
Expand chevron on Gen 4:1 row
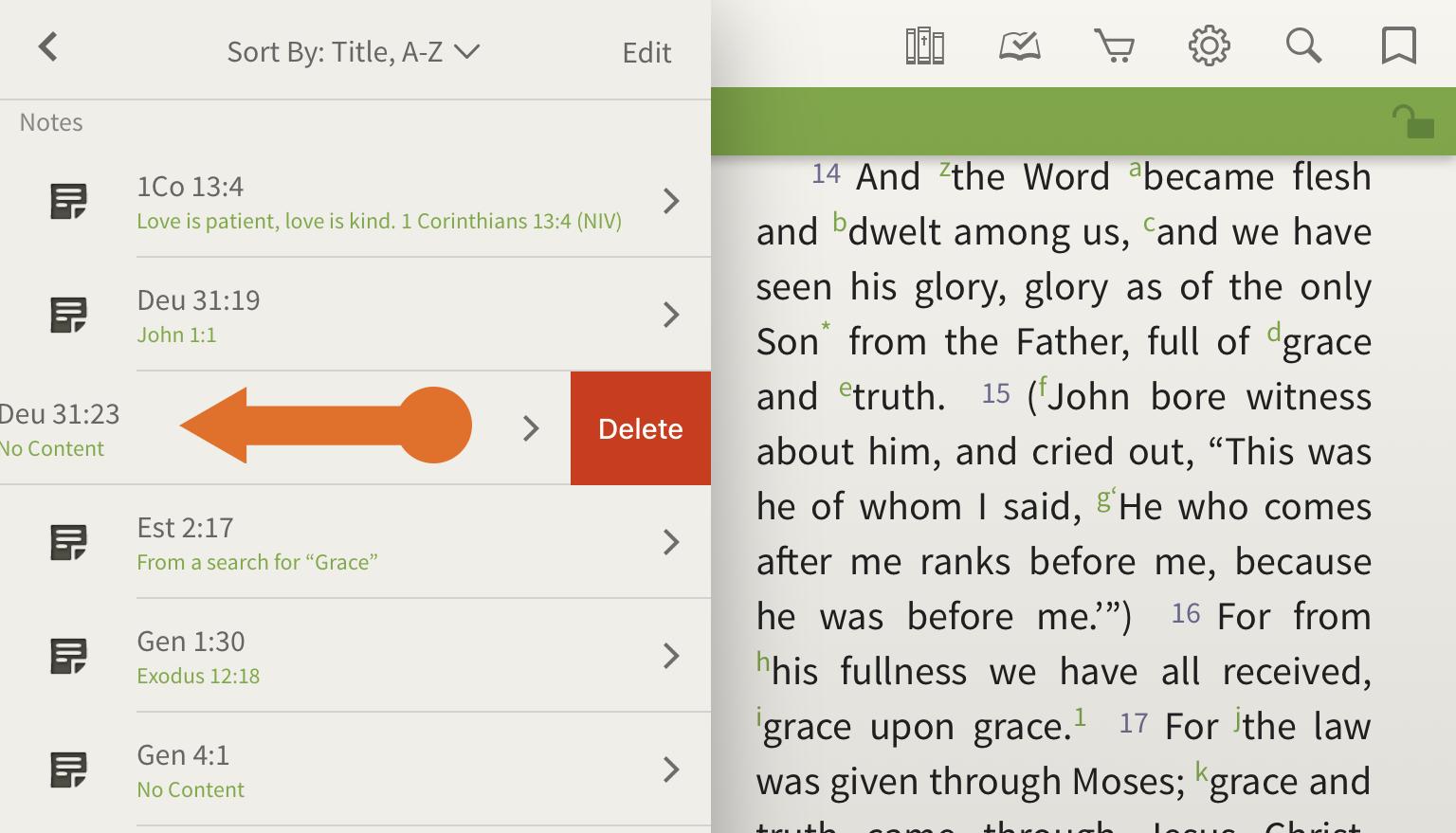coord(671,770)
